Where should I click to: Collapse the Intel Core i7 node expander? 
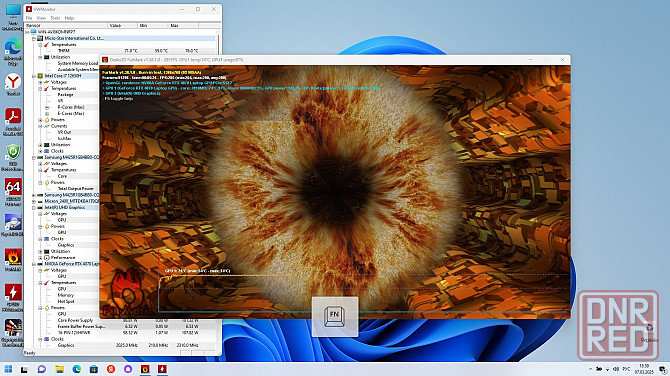pyautogui.click(x=34, y=76)
